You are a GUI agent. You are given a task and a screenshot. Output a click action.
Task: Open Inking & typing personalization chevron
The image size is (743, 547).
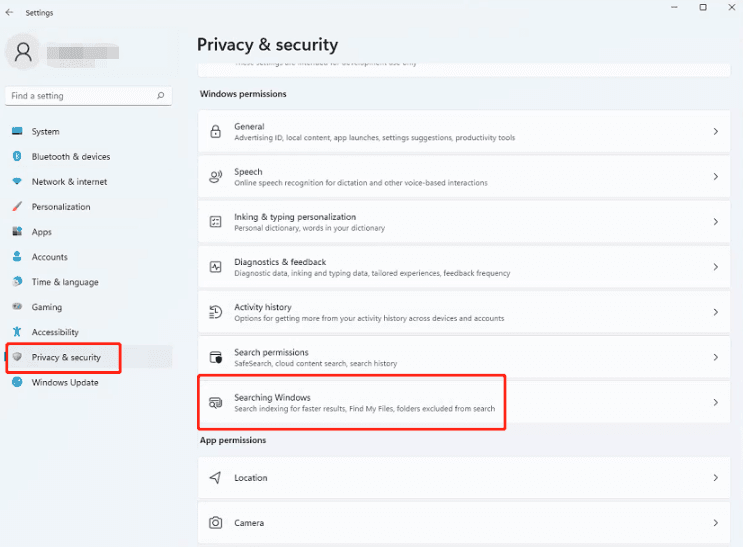716,221
